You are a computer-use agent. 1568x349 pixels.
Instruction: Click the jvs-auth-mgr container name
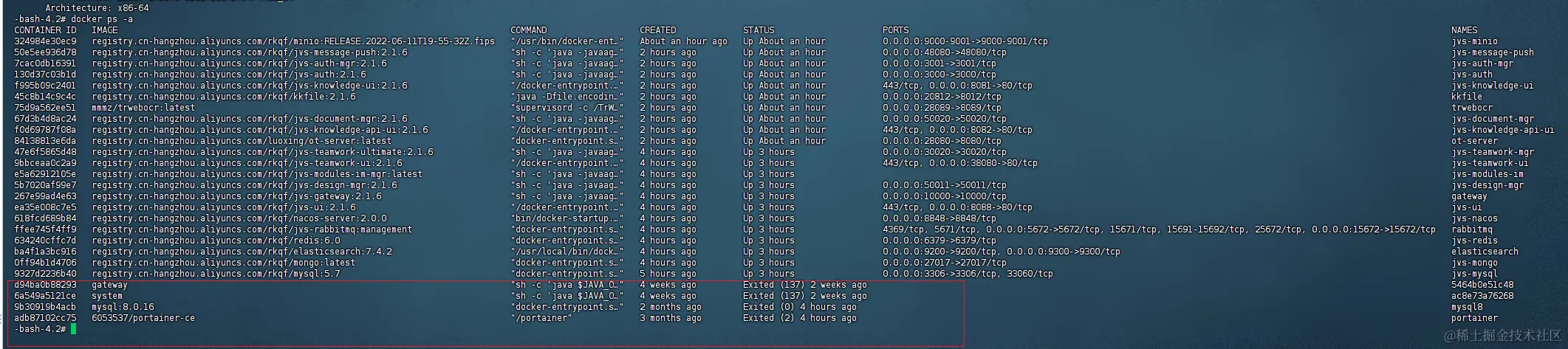[x=1482, y=63]
